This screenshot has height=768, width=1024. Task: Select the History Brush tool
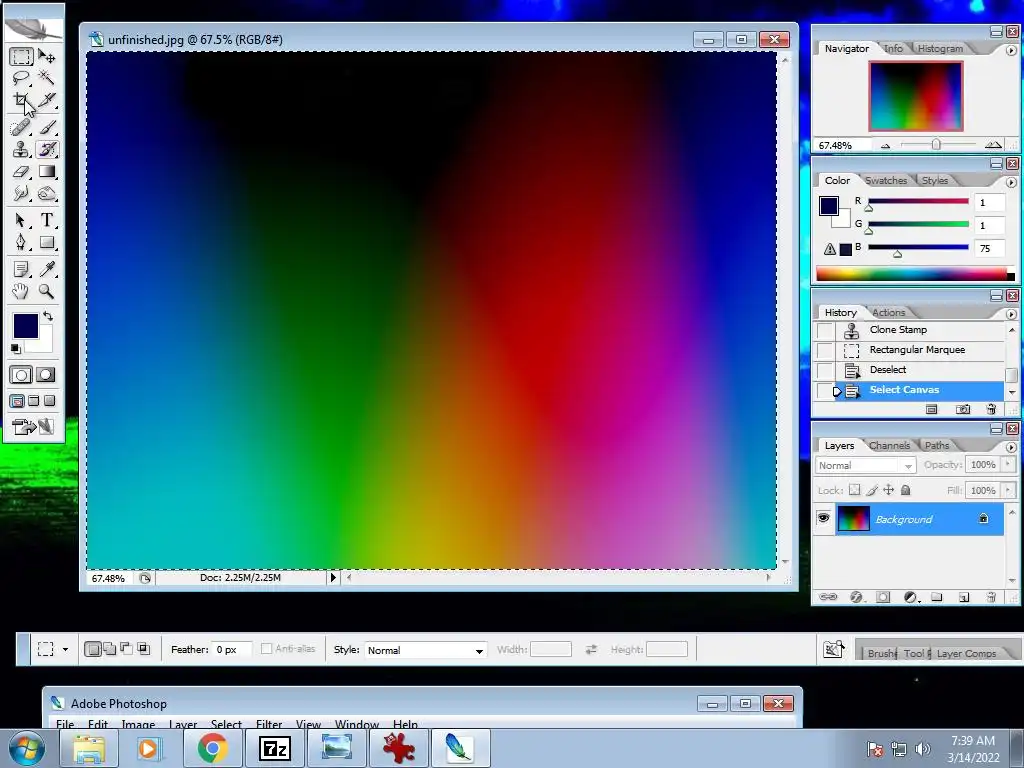point(46,150)
